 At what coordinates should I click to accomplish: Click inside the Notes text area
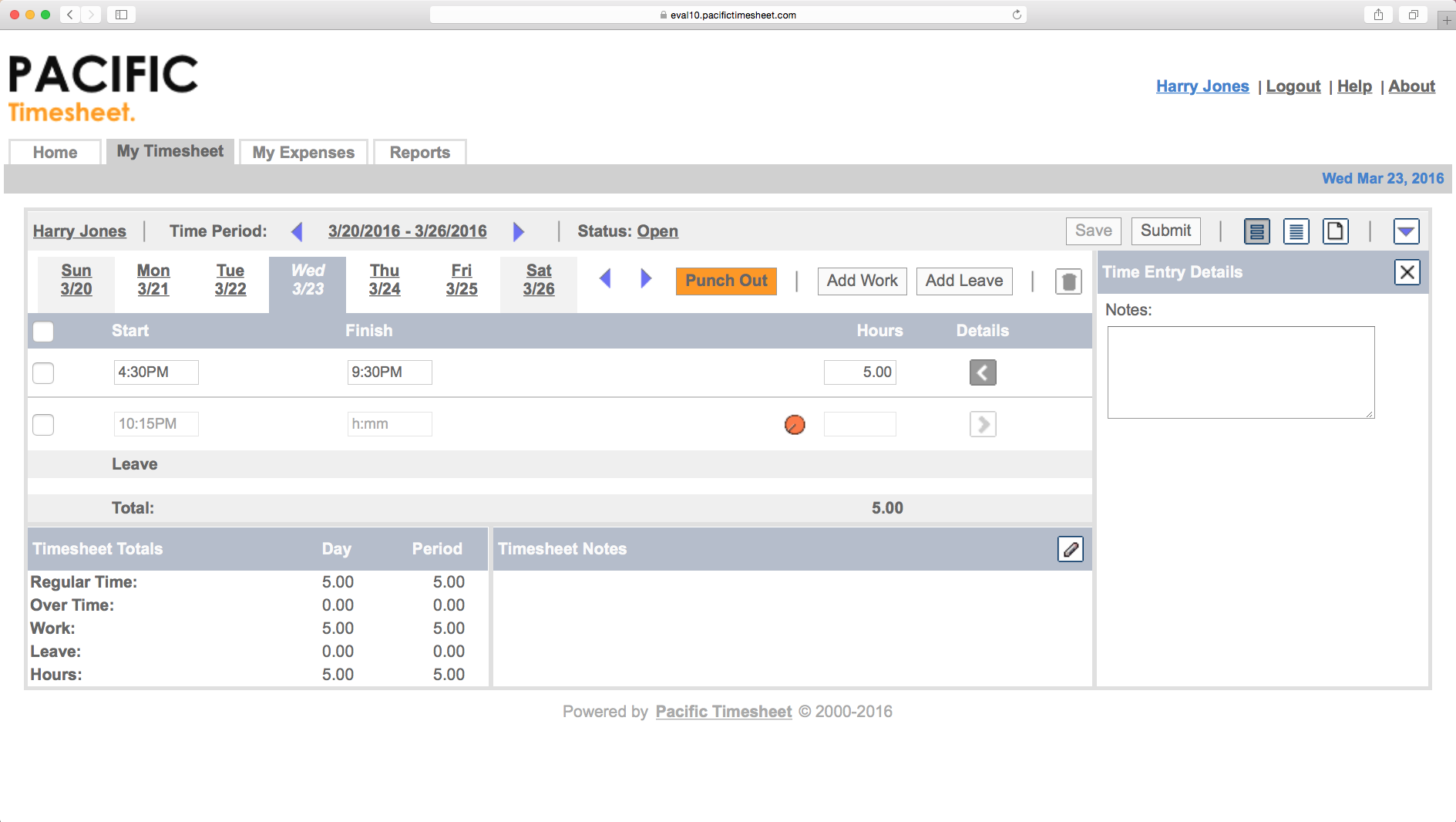click(x=1240, y=372)
